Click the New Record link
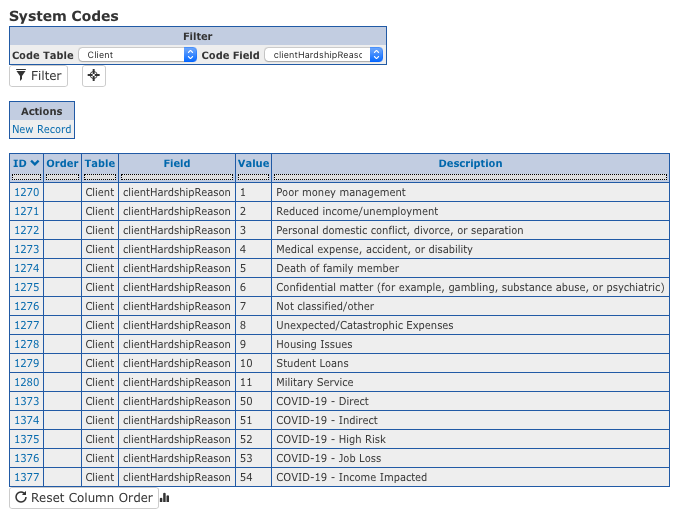Image resolution: width=696 pixels, height=523 pixels. (42, 129)
